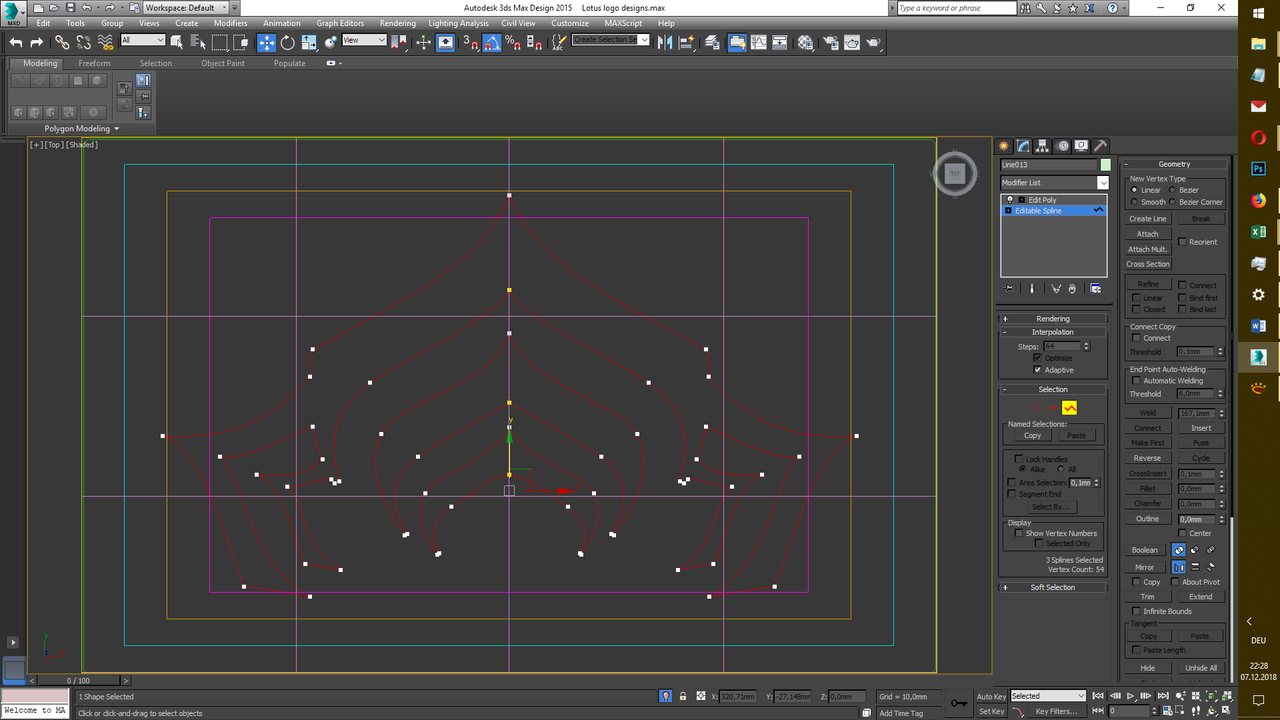Viewport: 1280px width, 720px height.
Task: Toggle the Percent Snap button
Action: click(512, 42)
